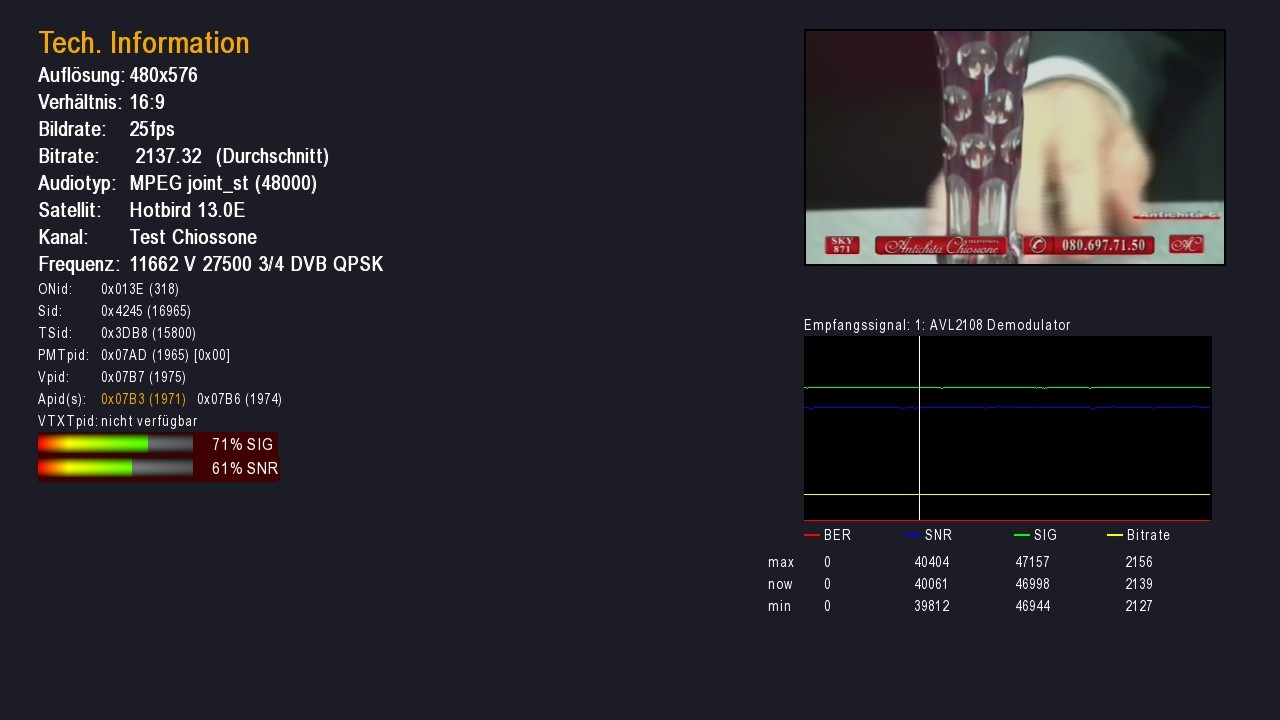Click the green SIG legend entry

click(x=1035, y=535)
